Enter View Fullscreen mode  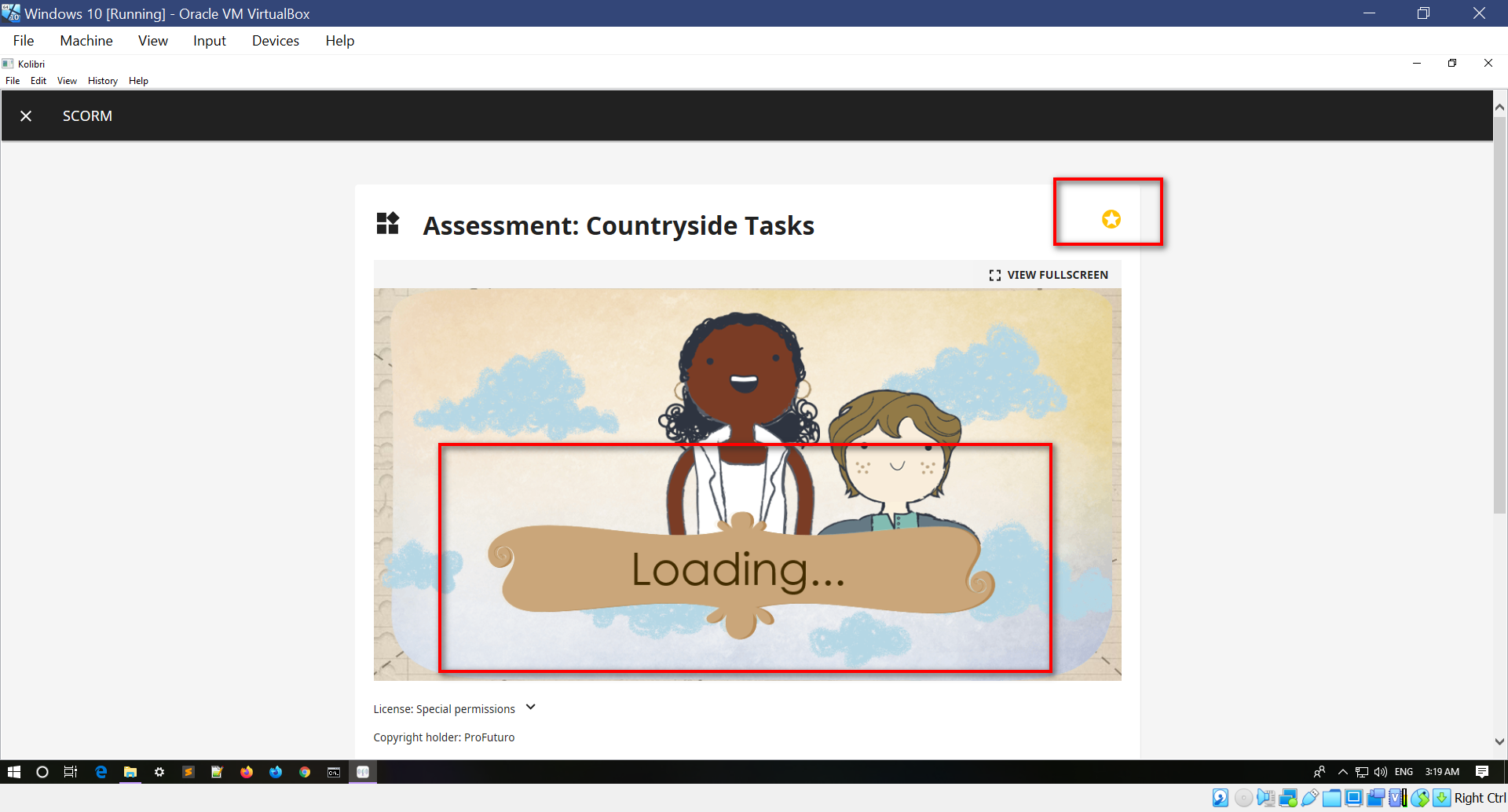pos(1049,275)
